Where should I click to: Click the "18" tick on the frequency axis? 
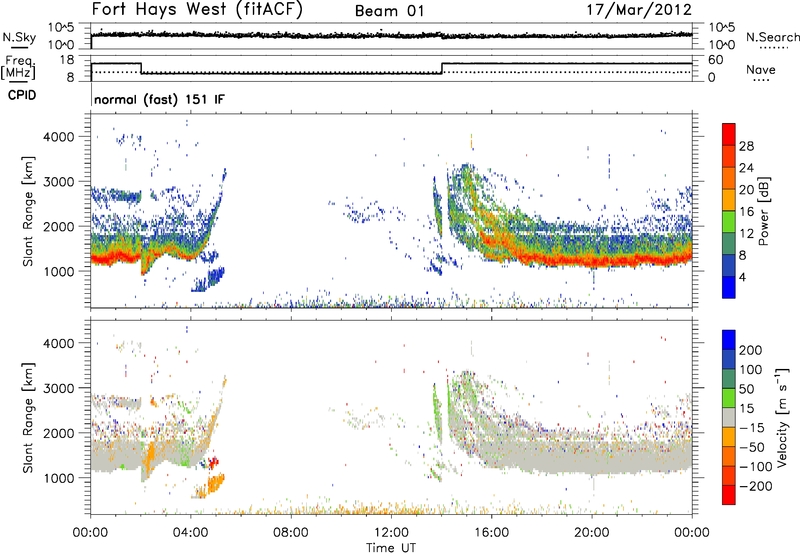(66, 60)
